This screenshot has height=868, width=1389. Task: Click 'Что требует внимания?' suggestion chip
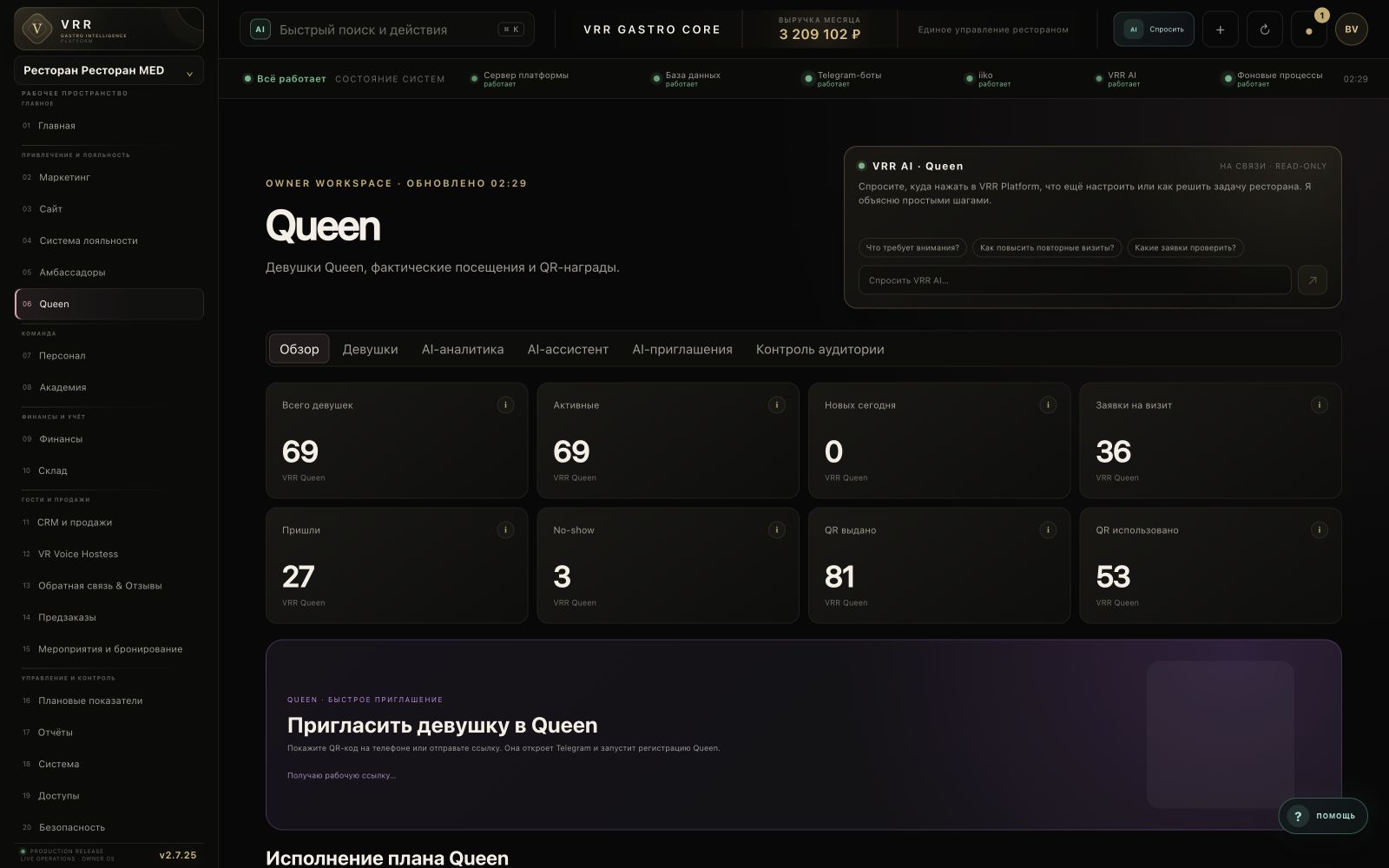tap(912, 247)
